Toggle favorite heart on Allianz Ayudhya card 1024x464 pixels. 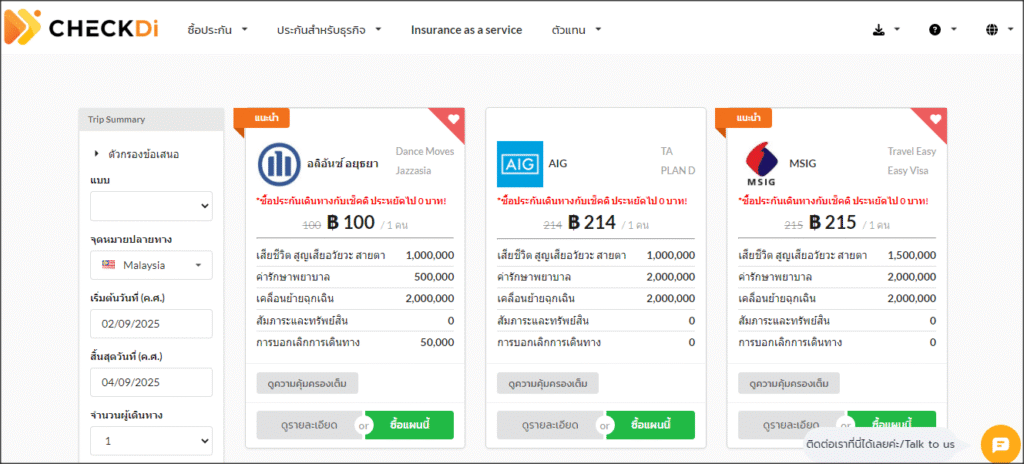(x=454, y=119)
